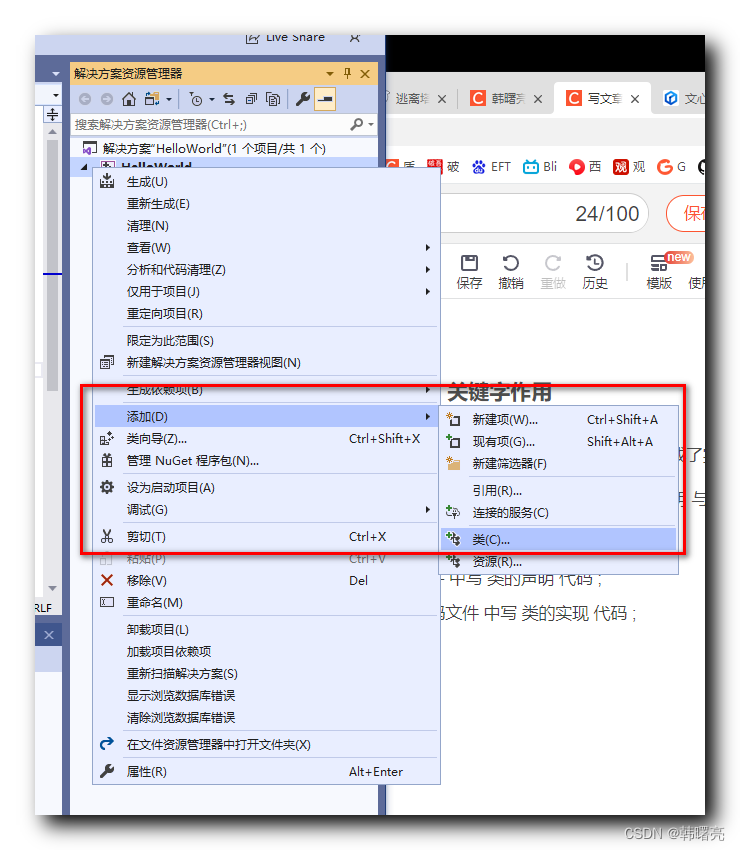Image resolution: width=740 pixels, height=850 pixels.
Task: Choose 重新扫描解决方案(S)
Action: coord(266,674)
